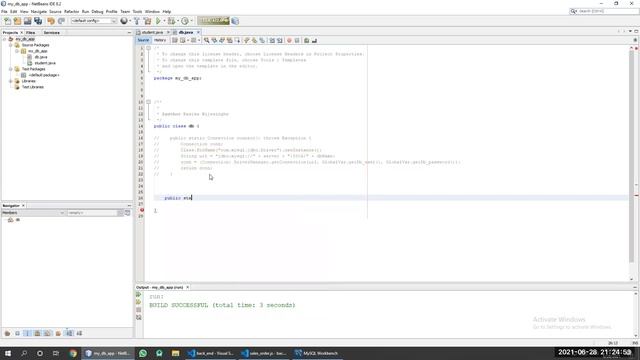Open the Tools menu

coord(138,11)
